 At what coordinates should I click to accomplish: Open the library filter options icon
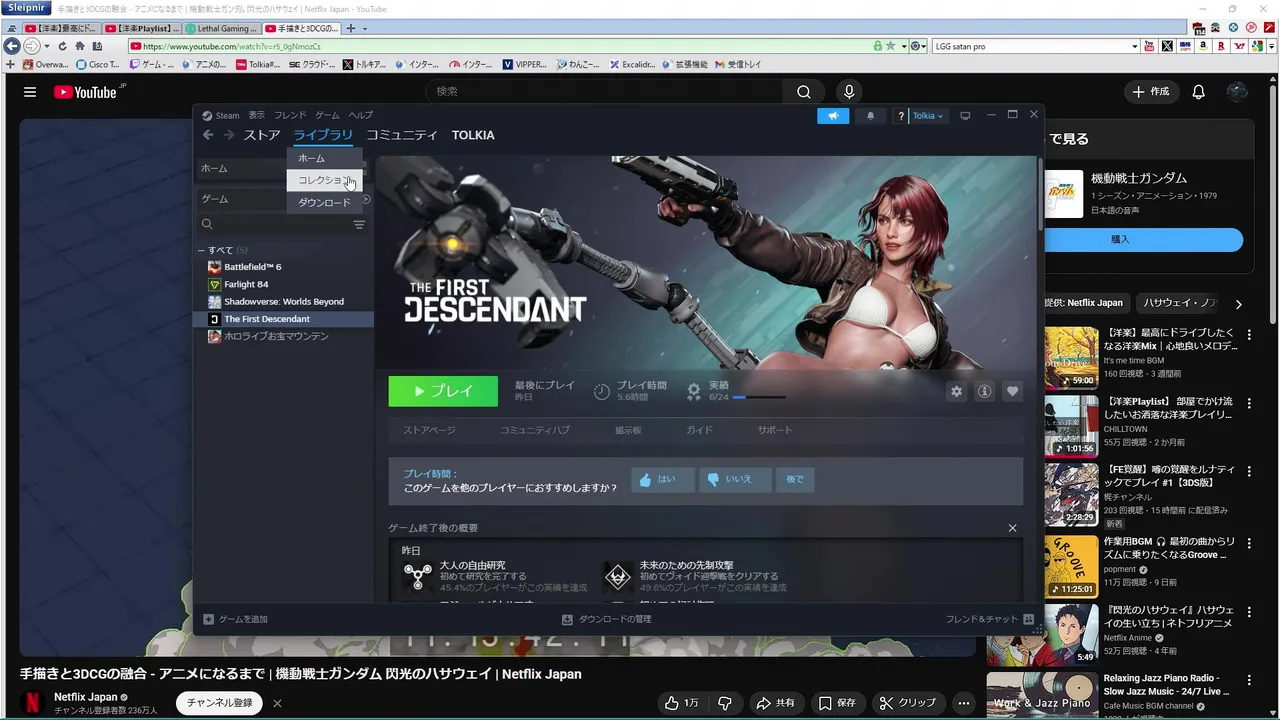tap(359, 225)
